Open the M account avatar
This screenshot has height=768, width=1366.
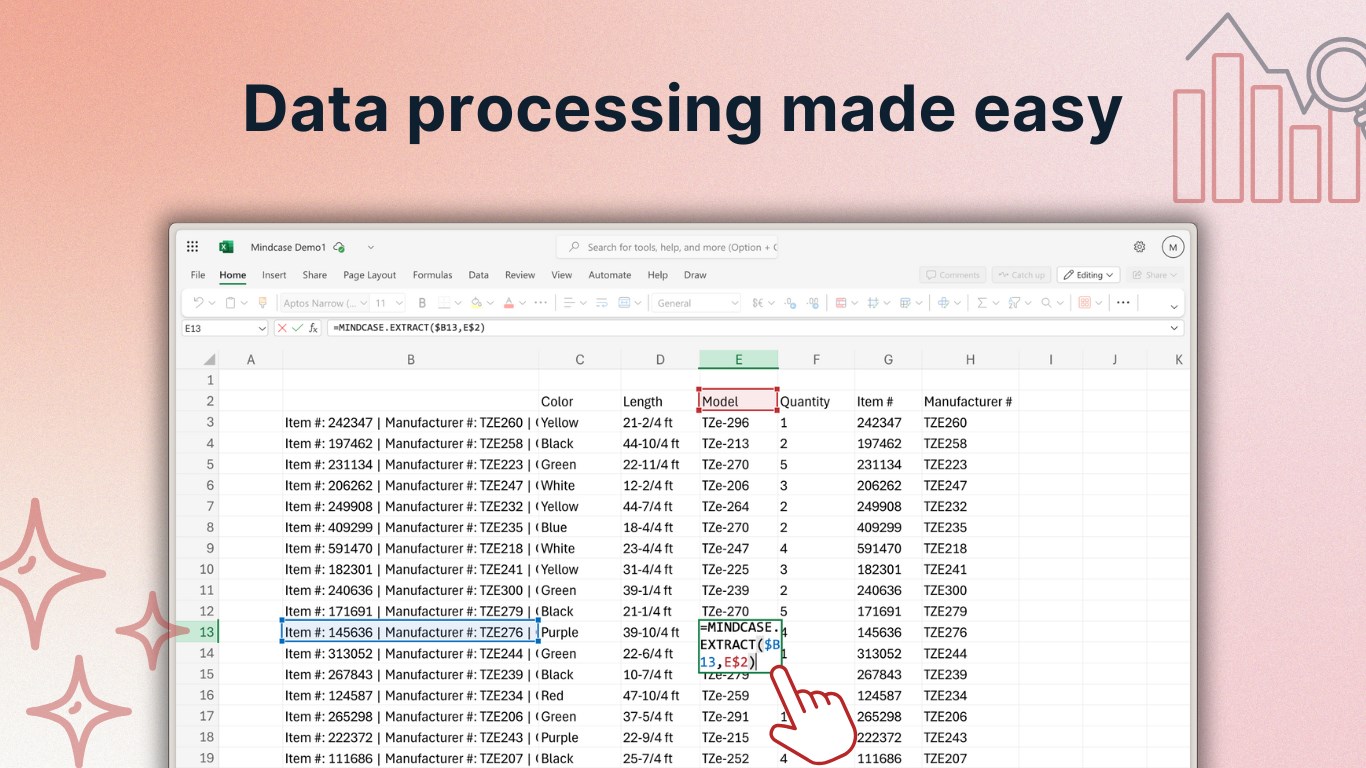(x=1172, y=247)
